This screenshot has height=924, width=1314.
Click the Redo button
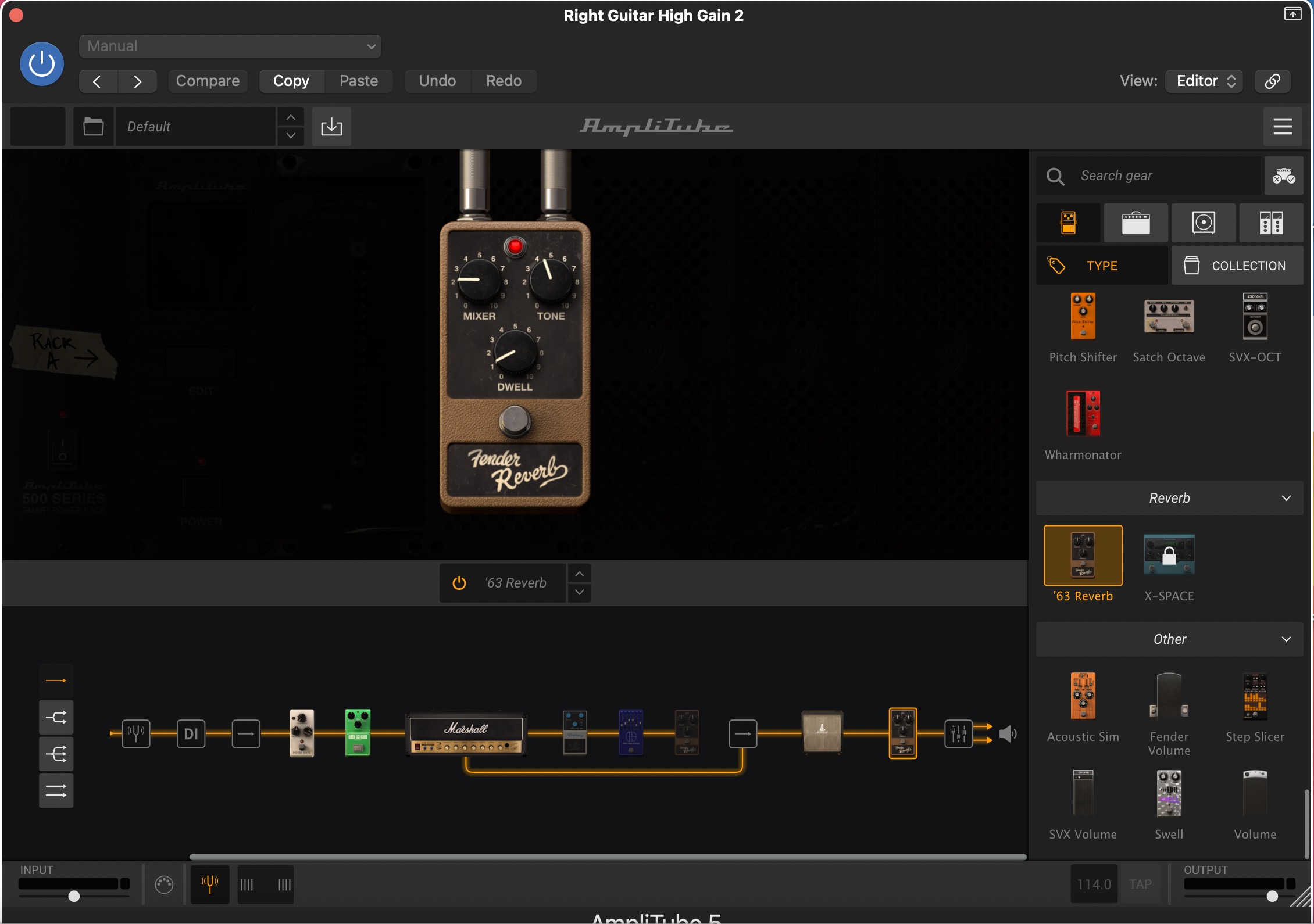tap(504, 81)
